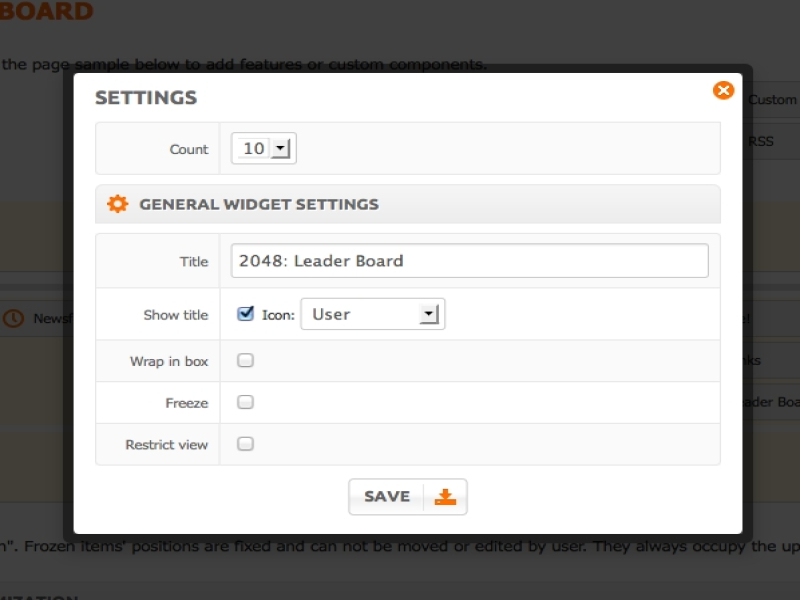Enable the Restrict view checkbox

point(246,445)
